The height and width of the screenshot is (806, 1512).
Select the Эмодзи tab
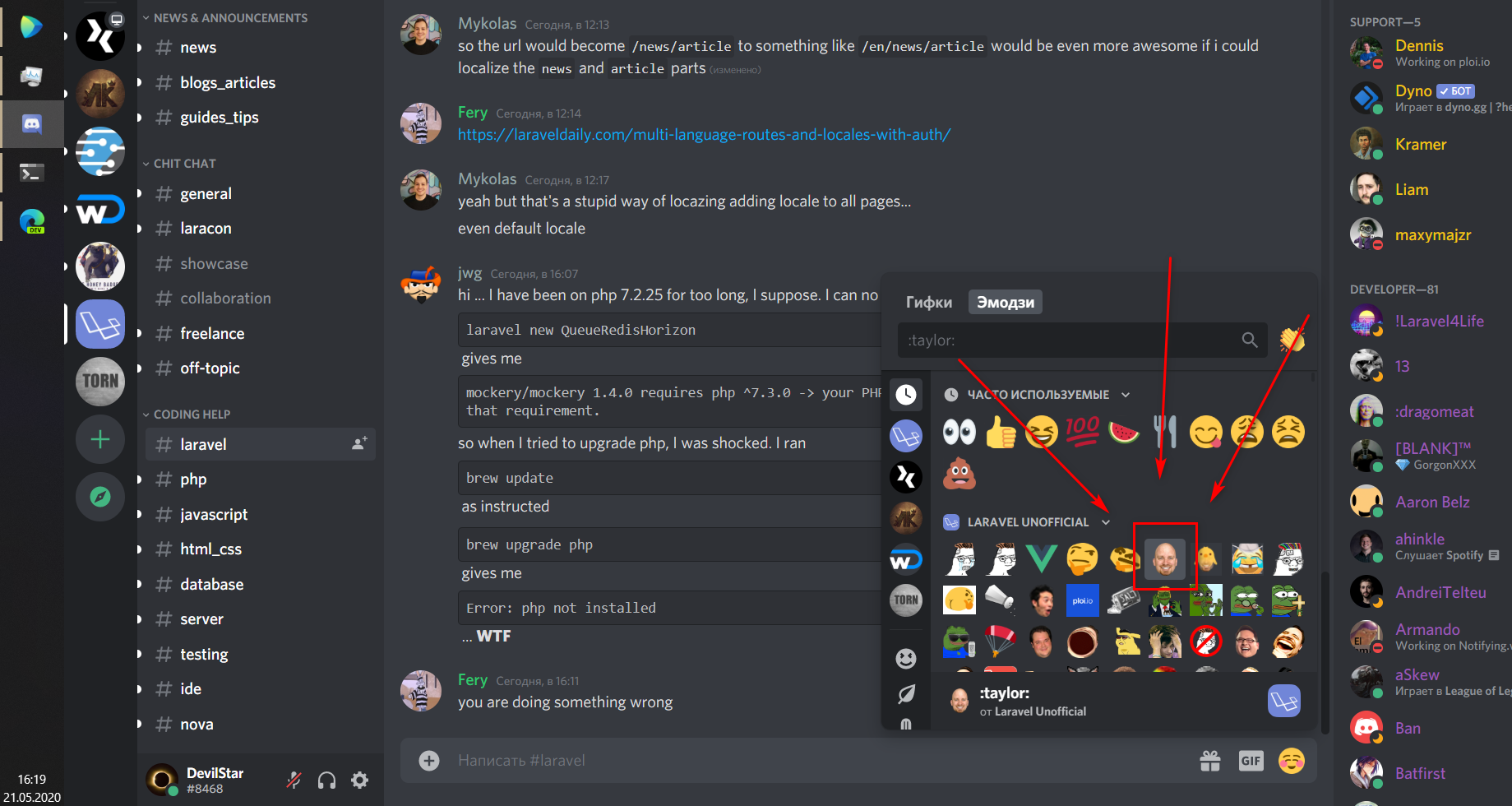click(x=1006, y=302)
